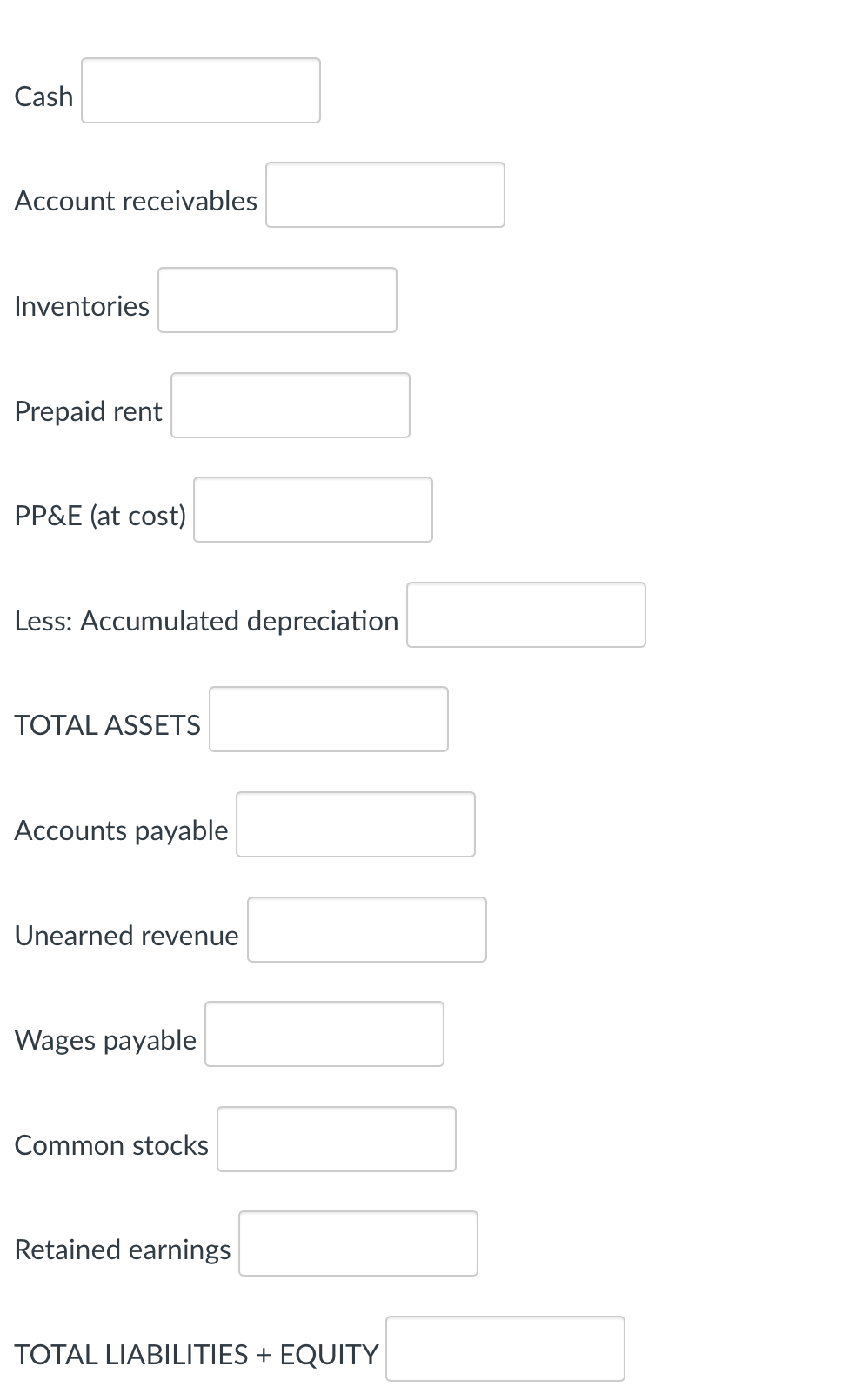Viewport: 842px width, 1400px height.
Task: Click the Cash input field
Action: 200,90
